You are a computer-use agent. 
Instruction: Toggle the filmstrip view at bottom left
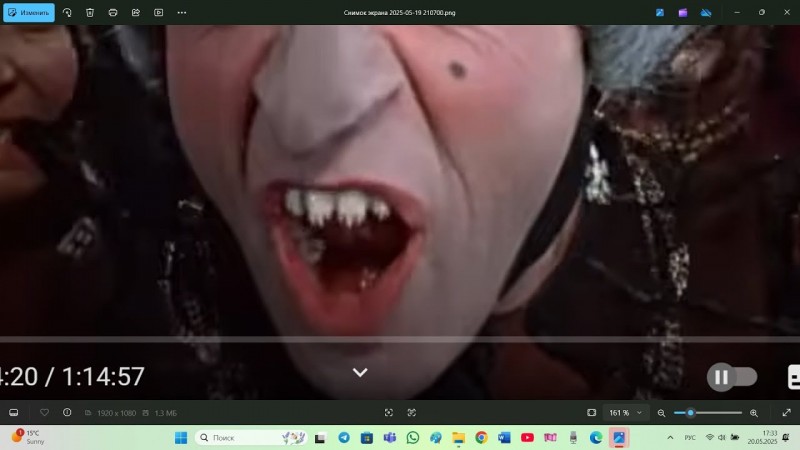pyautogui.click(x=14, y=412)
